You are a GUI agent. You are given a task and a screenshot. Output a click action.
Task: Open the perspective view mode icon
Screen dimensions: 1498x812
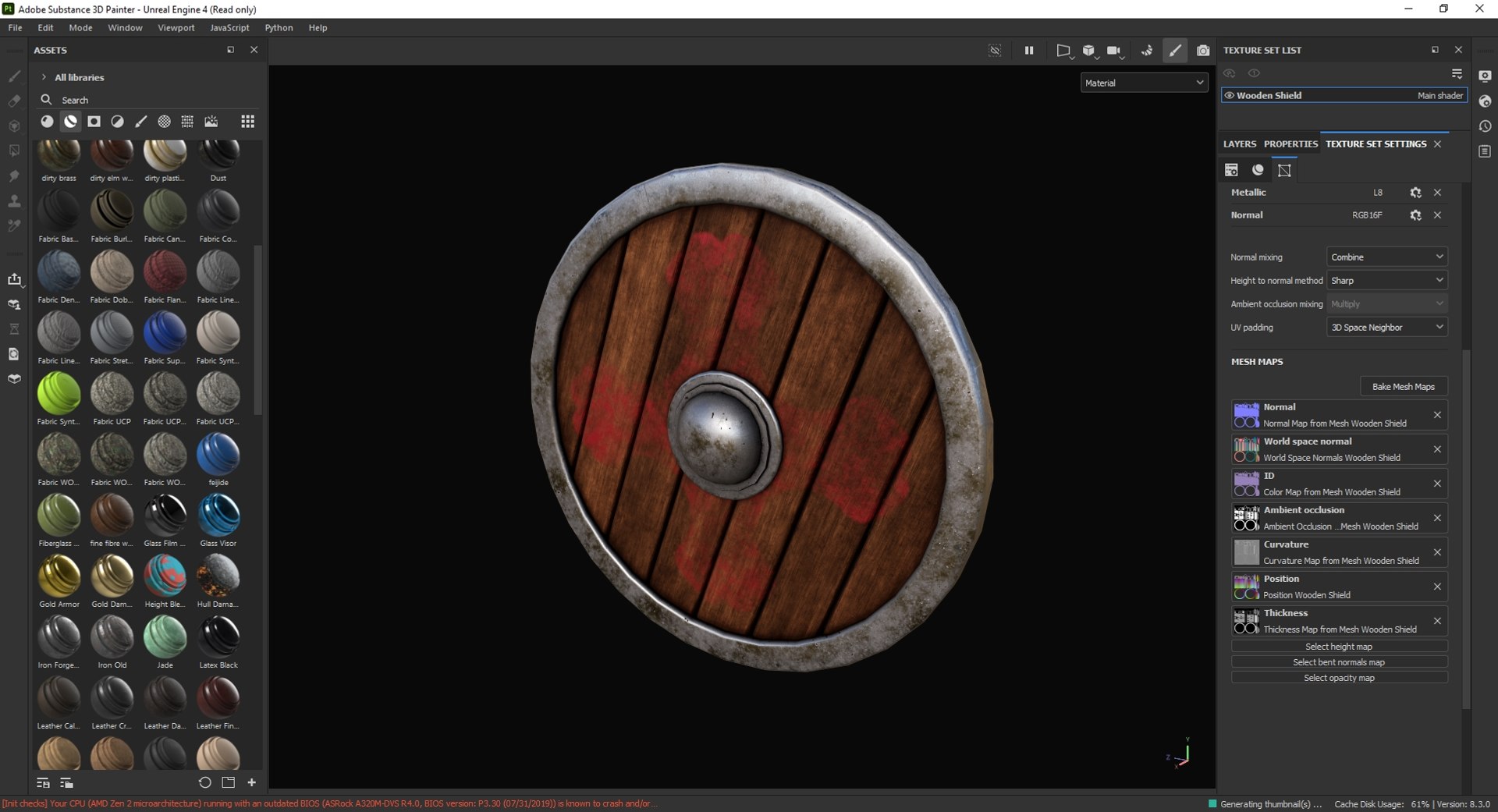click(x=1063, y=51)
